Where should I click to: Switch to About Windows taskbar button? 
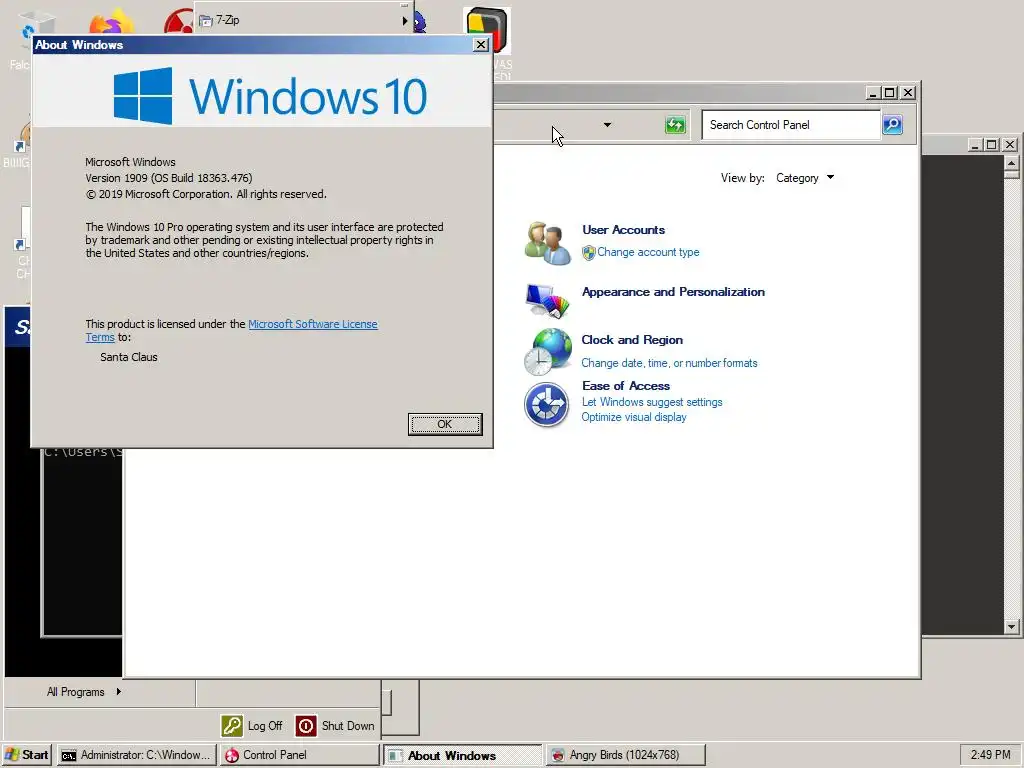click(x=462, y=755)
